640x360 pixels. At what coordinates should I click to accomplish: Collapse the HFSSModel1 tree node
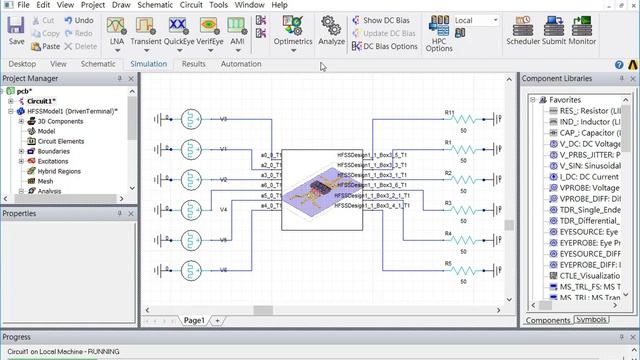pyautogui.click(x=11, y=111)
